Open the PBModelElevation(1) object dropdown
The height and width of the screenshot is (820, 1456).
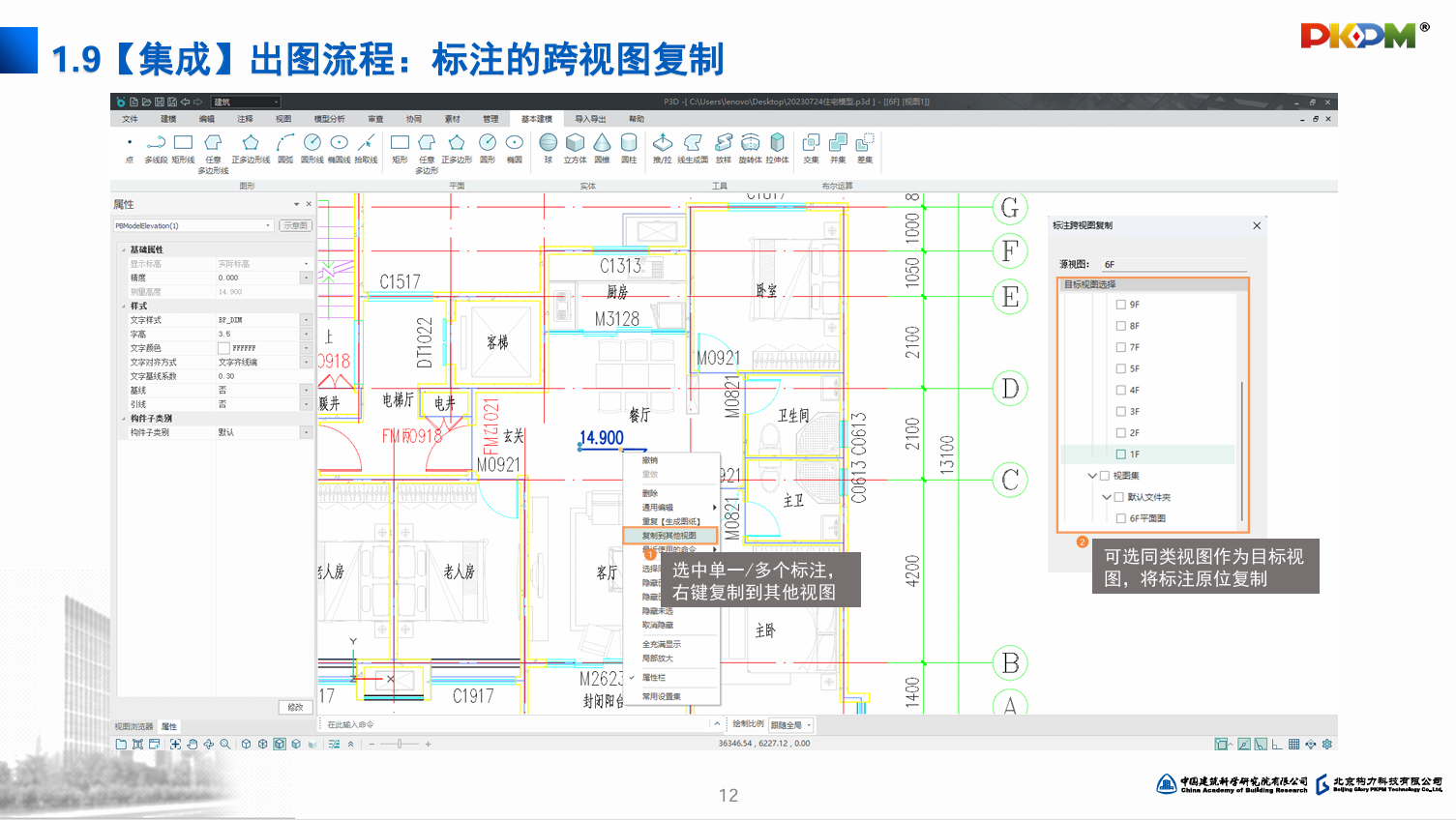[268, 226]
